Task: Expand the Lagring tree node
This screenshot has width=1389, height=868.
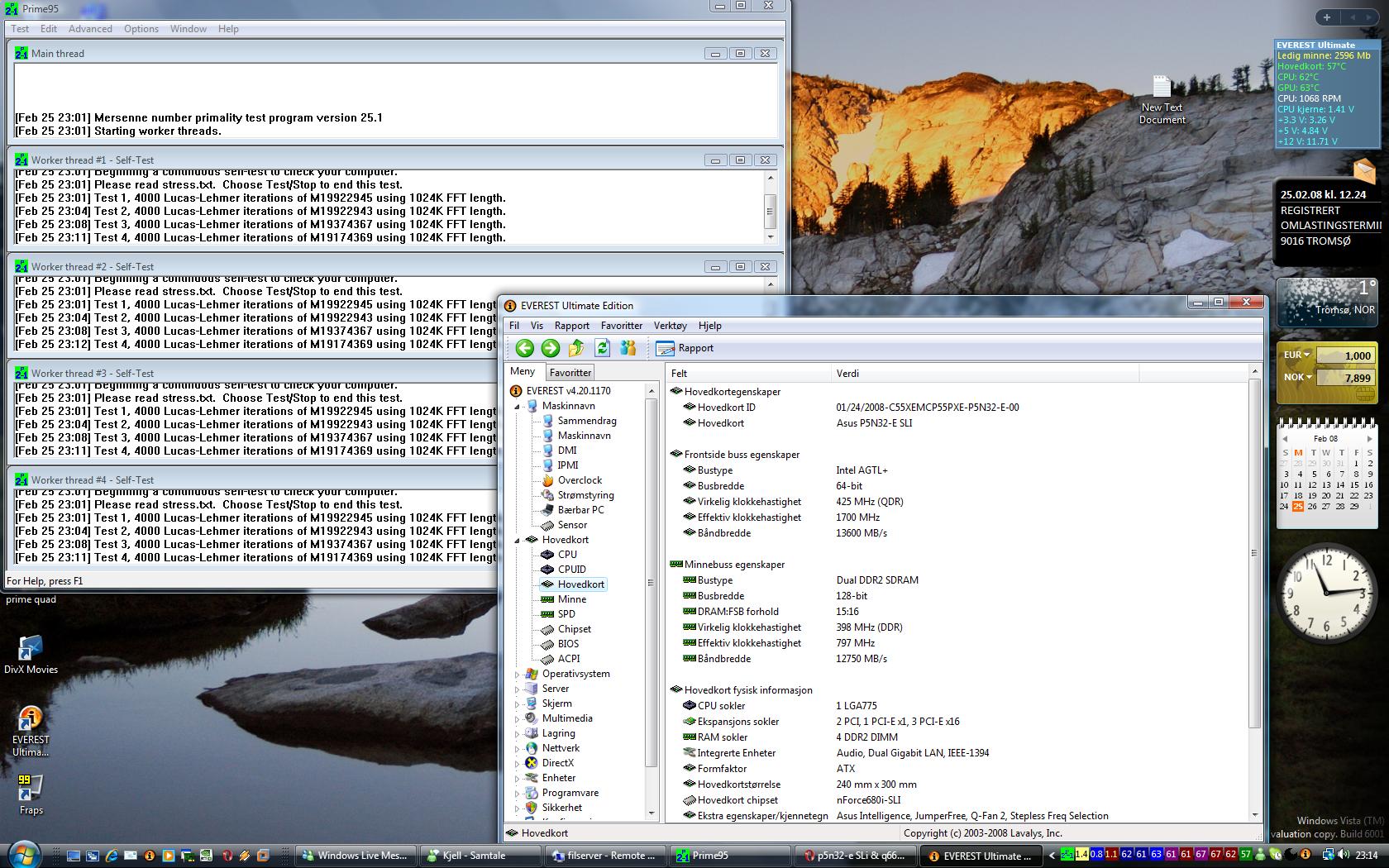Action: pos(518,734)
